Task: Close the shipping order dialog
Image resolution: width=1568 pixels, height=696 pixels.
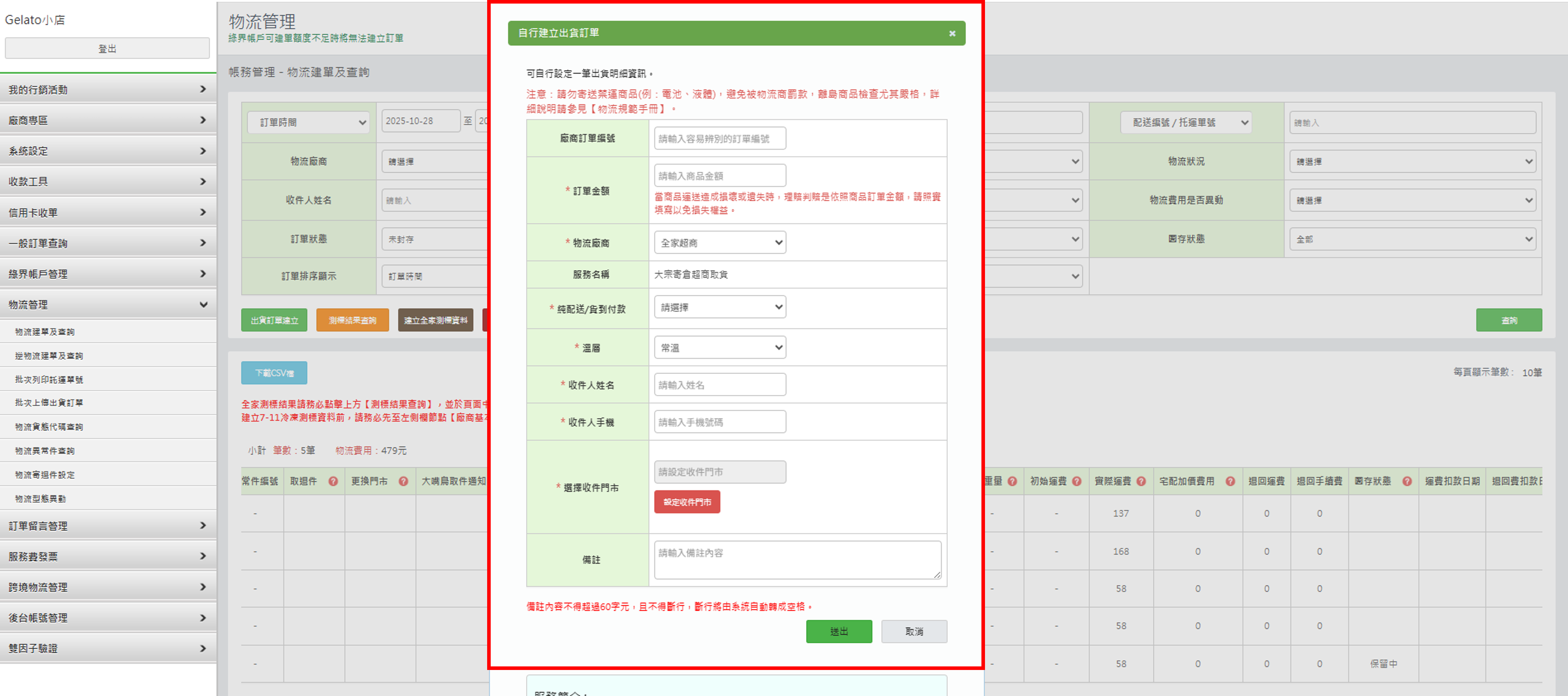Action: pyautogui.click(x=952, y=34)
